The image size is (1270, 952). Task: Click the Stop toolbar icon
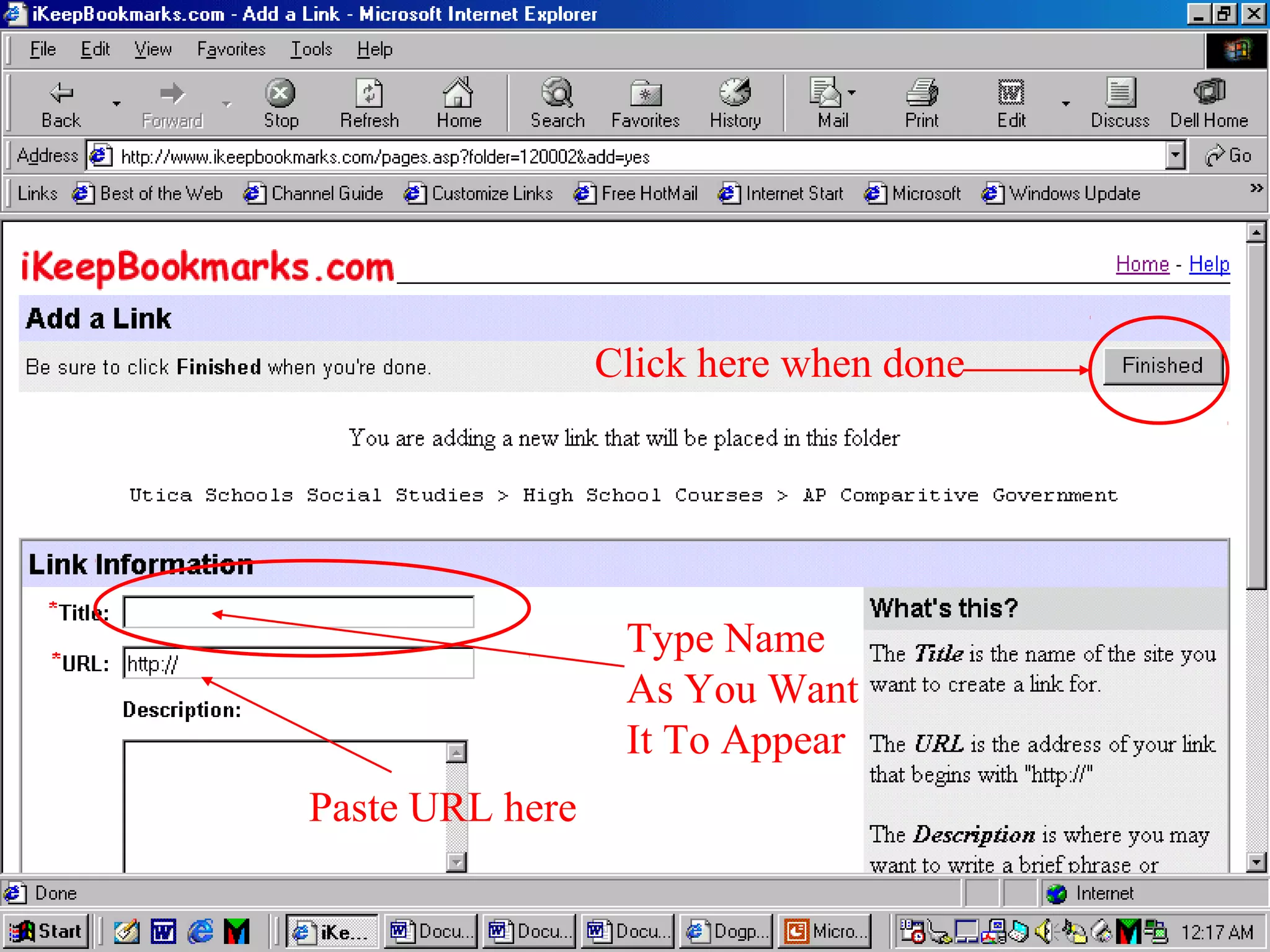tap(281, 104)
